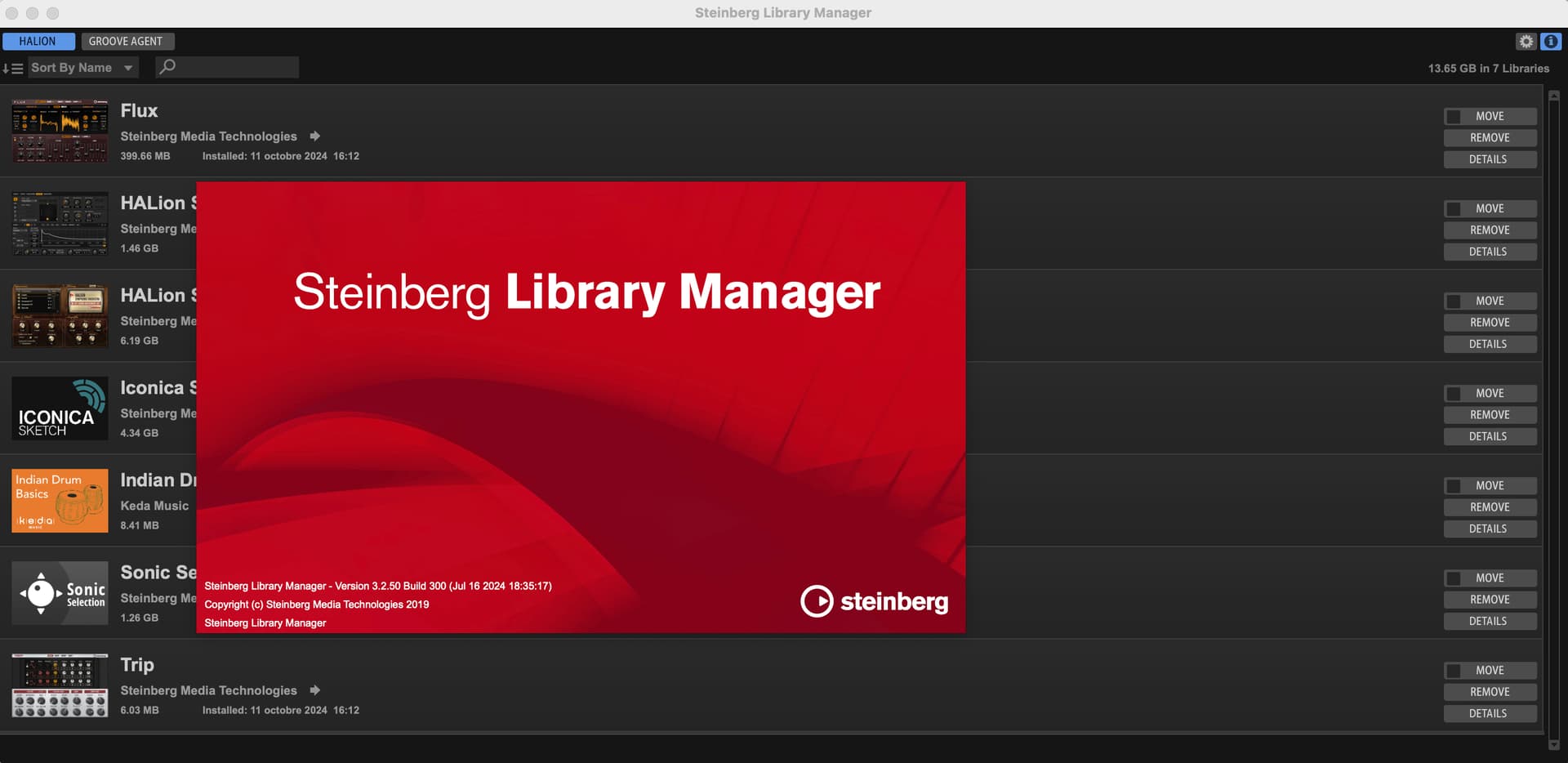Select the Sonic Selection thumbnail

point(60,593)
